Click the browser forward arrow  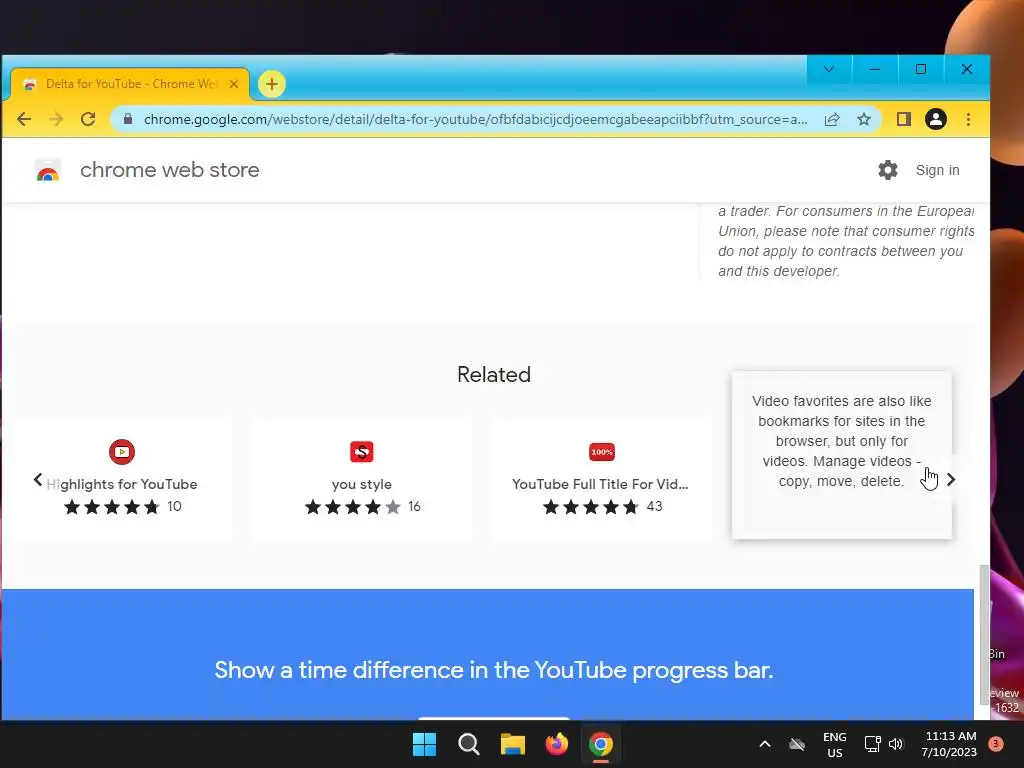(x=56, y=120)
